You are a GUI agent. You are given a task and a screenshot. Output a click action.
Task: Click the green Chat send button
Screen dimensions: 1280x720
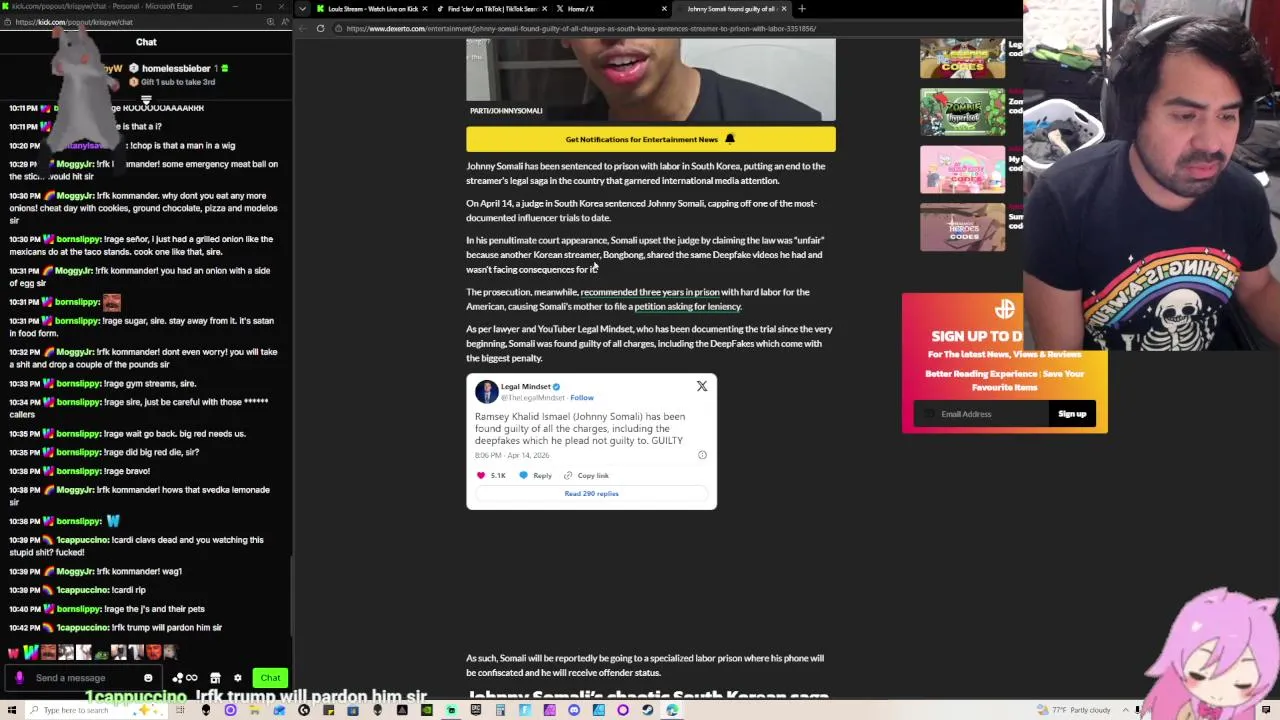[x=270, y=678]
